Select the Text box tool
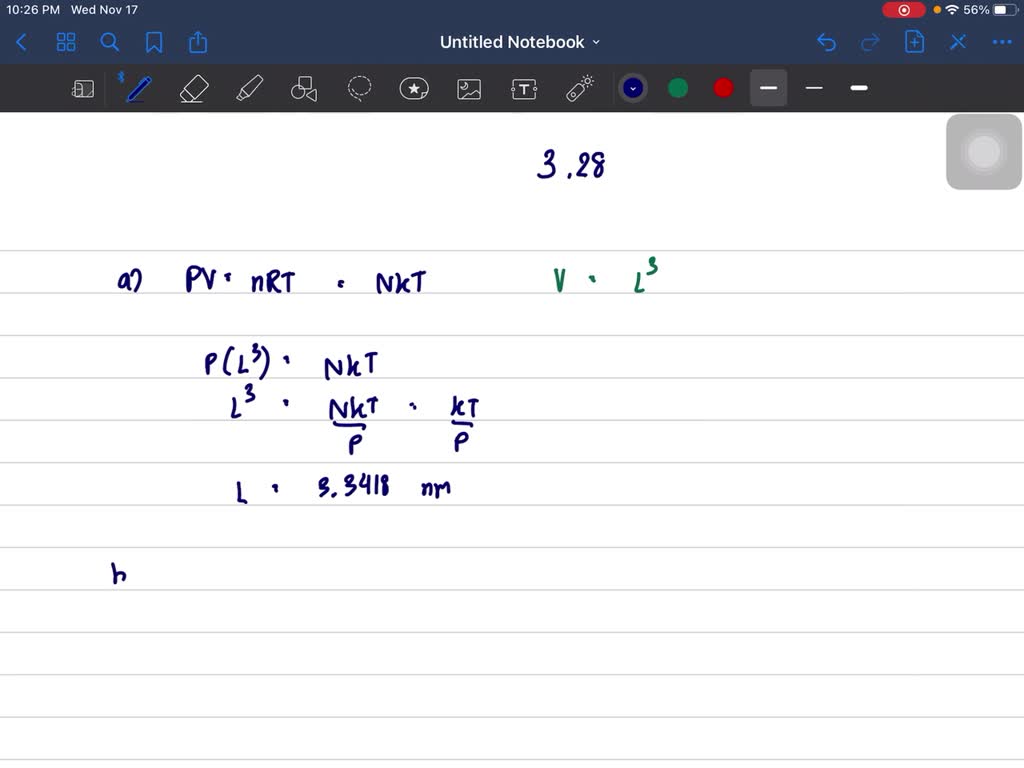Image resolution: width=1024 pixels, height=768 pixels. pyautogui.click(x=524, y=88)
